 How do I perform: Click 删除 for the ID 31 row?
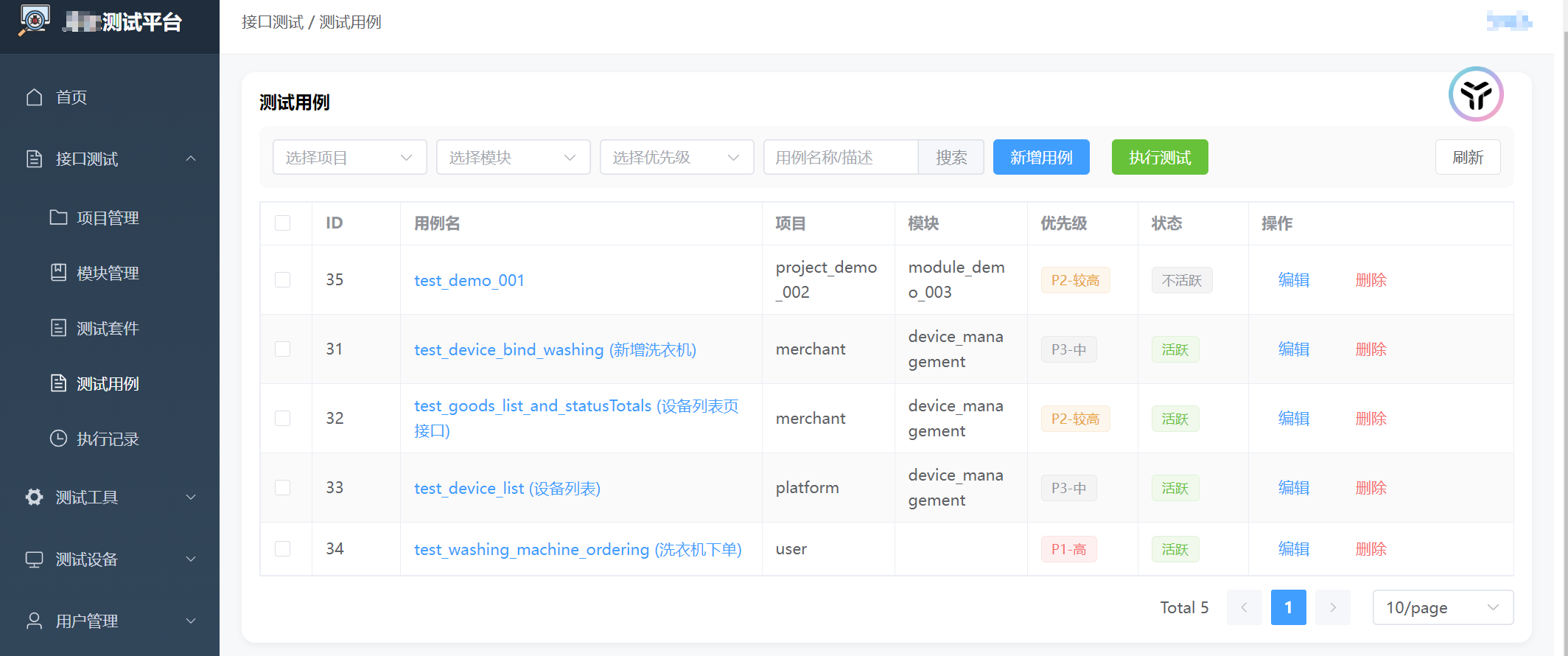tap(1371, 349)
